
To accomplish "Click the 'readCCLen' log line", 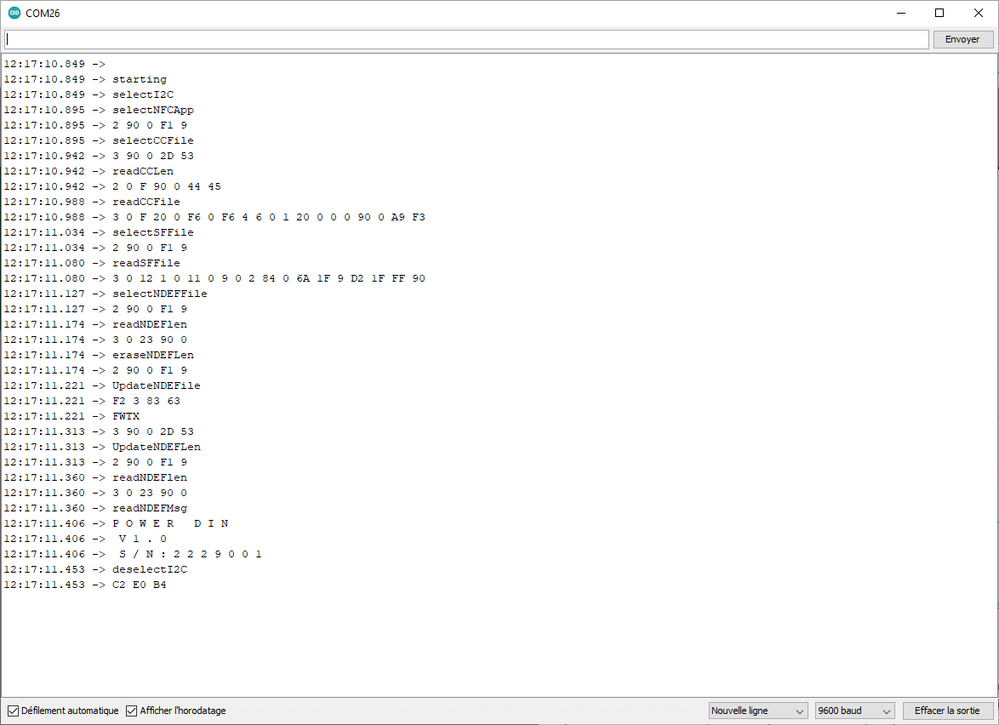I will coord(89,171).
